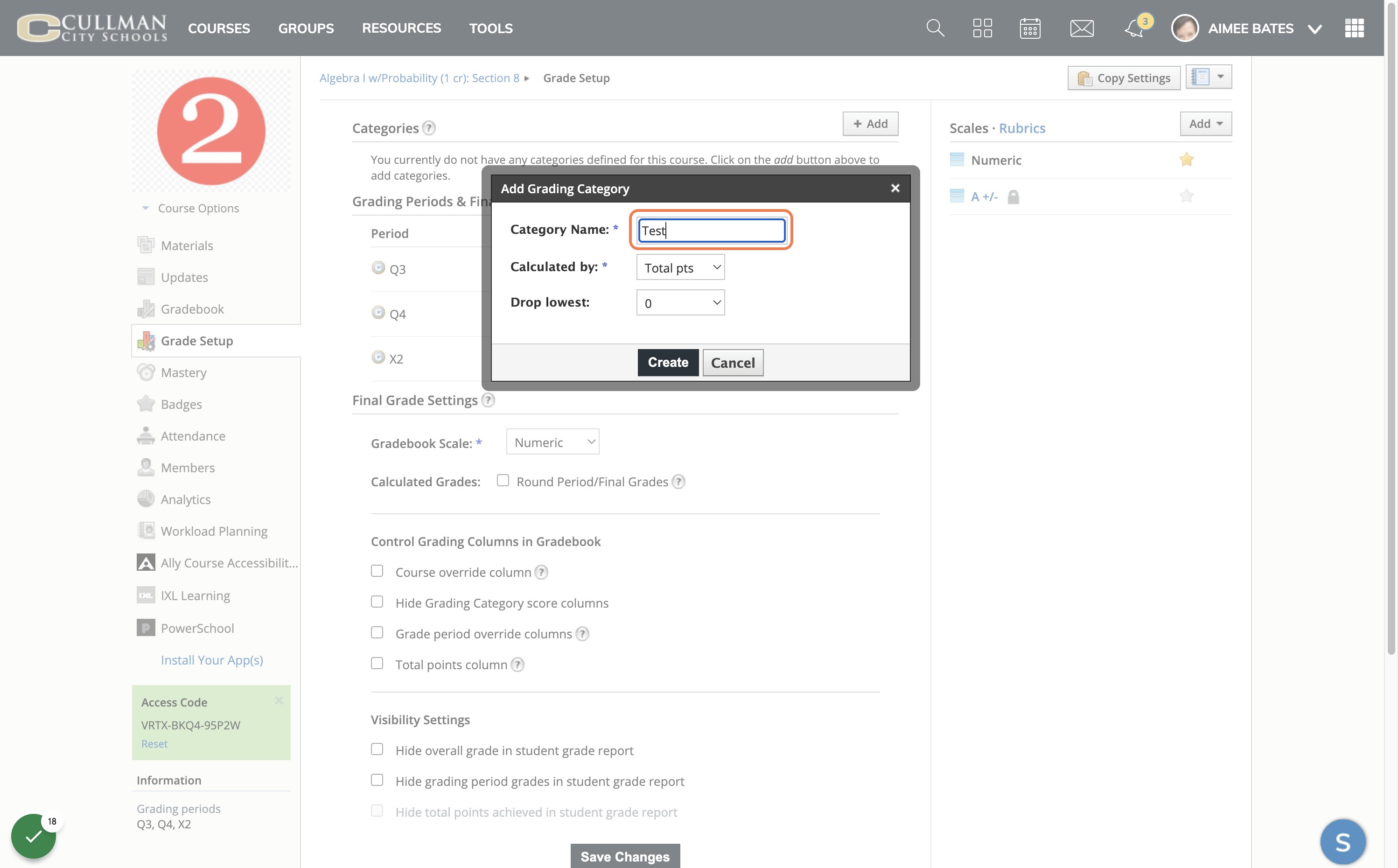Open the apps grid icon
Screen dimensions: 1398x868
(x=1354, y=28)
